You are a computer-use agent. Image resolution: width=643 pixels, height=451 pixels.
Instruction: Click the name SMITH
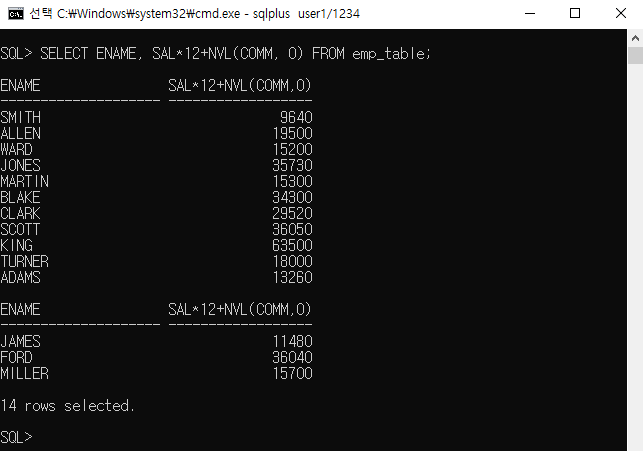pyautogui.click(x=21, y=118)
